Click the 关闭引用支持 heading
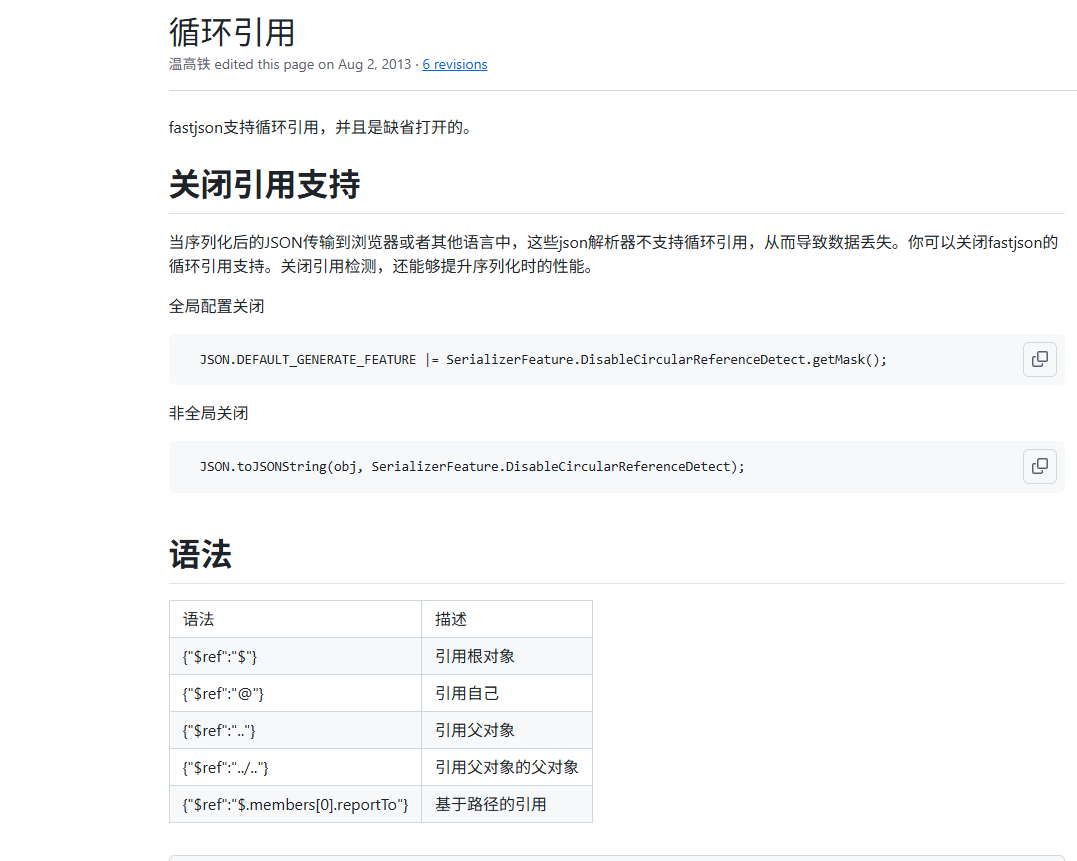This screenshot has width=1077, height=861. (x=264, y=185)
